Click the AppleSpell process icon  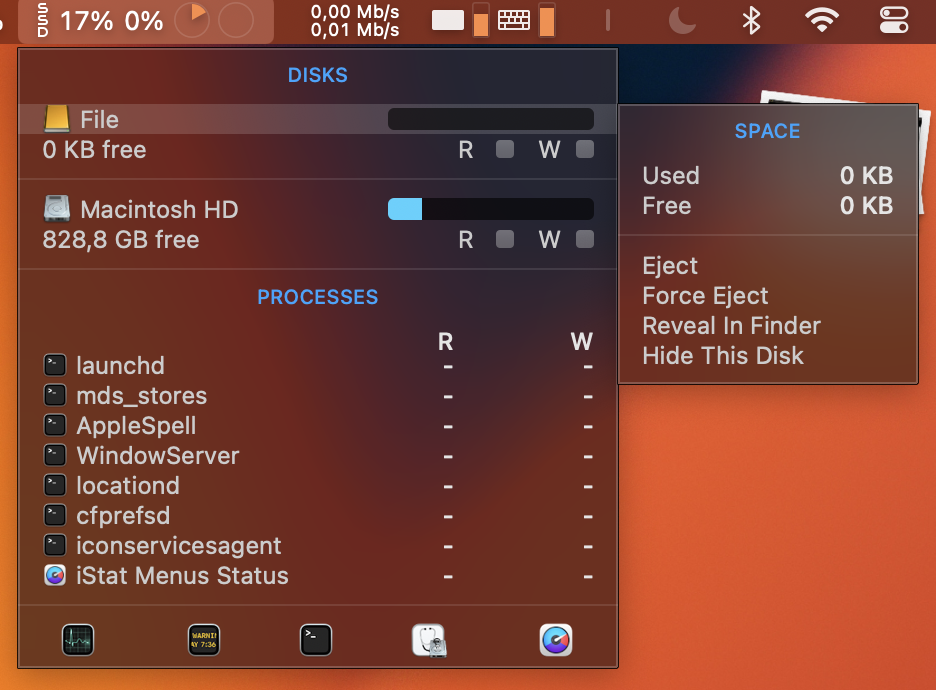[x=55, y=425]
